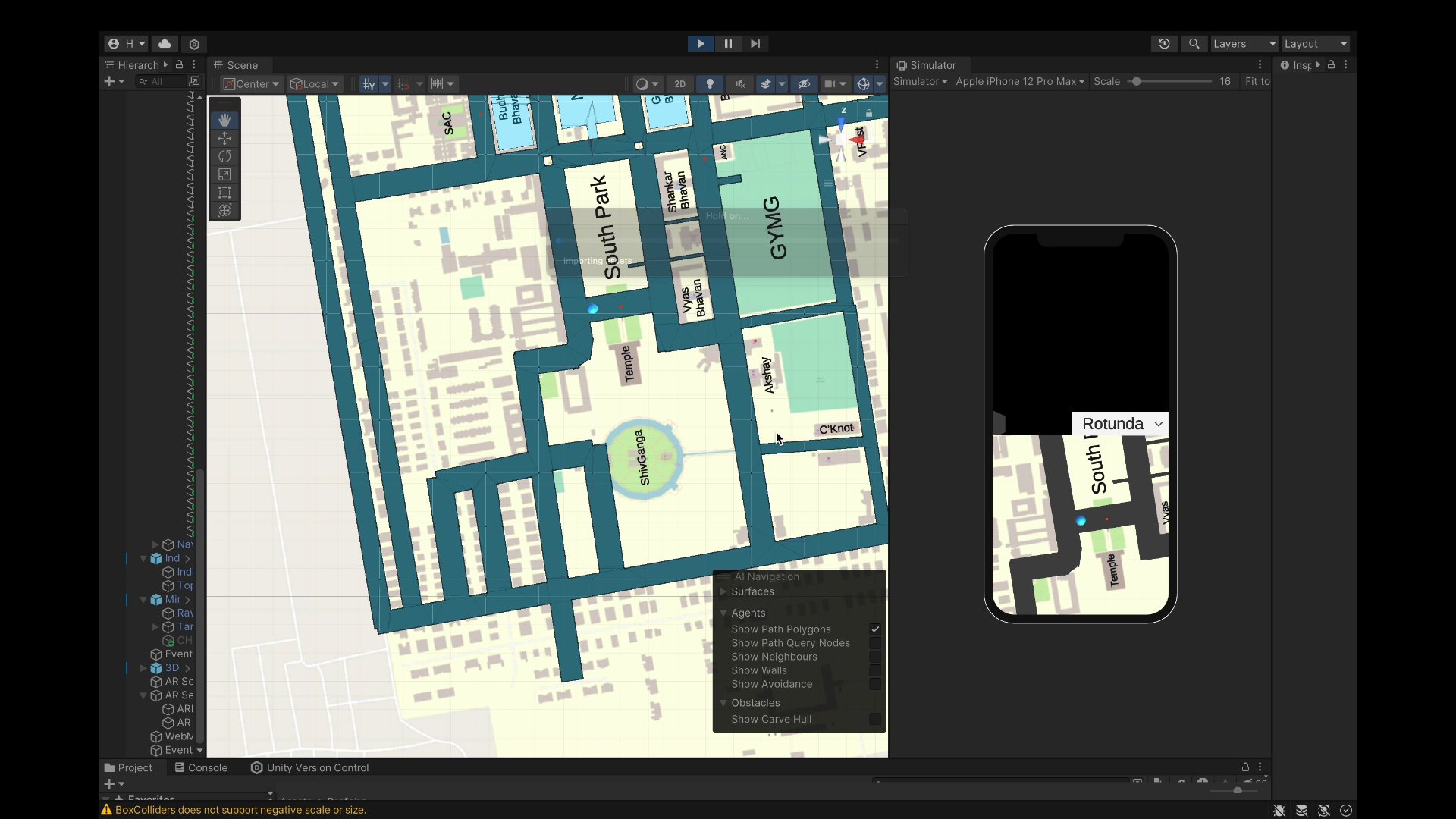Click the global search magnifier icon

click(1194, 44)
